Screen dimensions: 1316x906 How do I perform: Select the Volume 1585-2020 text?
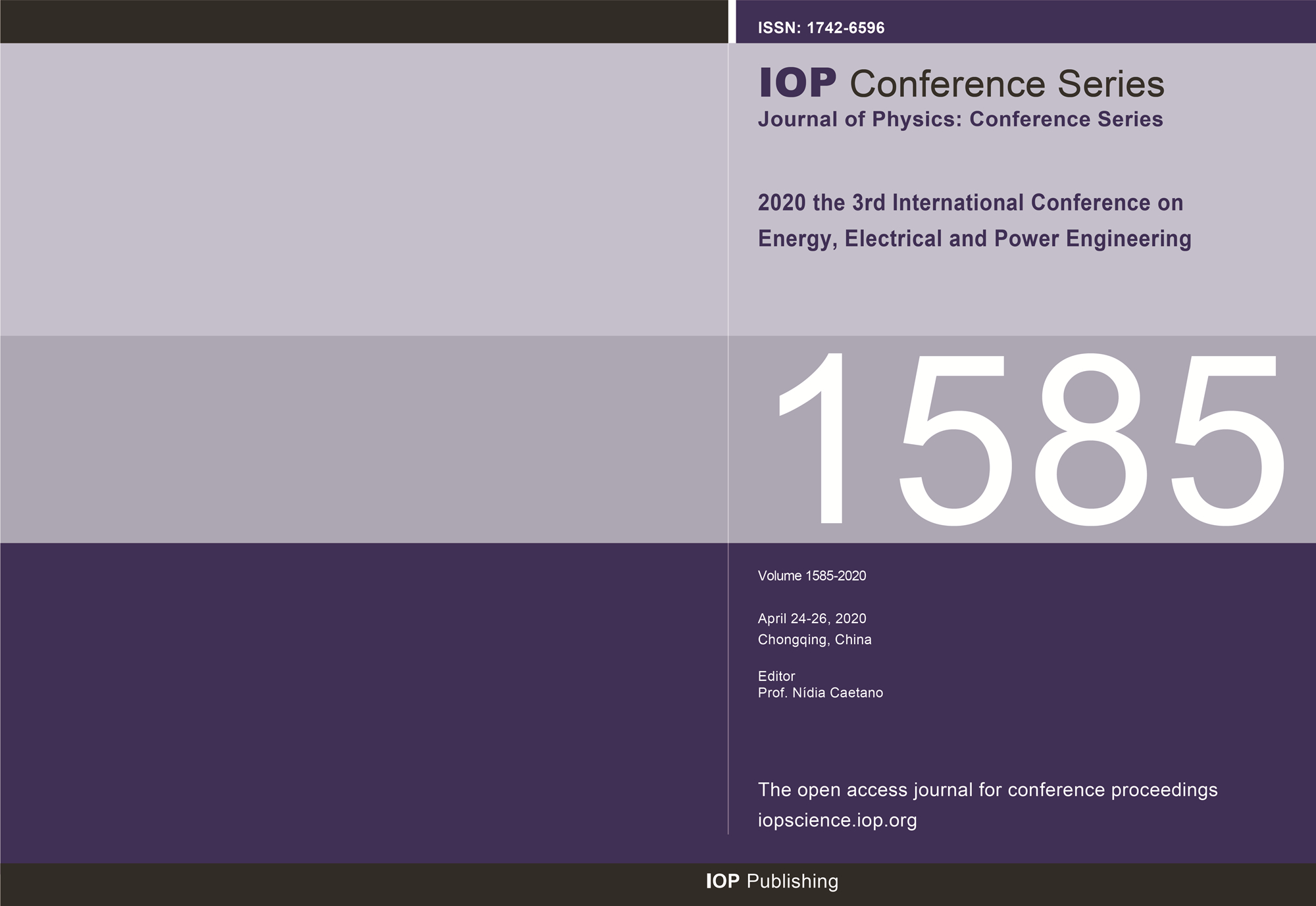[811, 576]
